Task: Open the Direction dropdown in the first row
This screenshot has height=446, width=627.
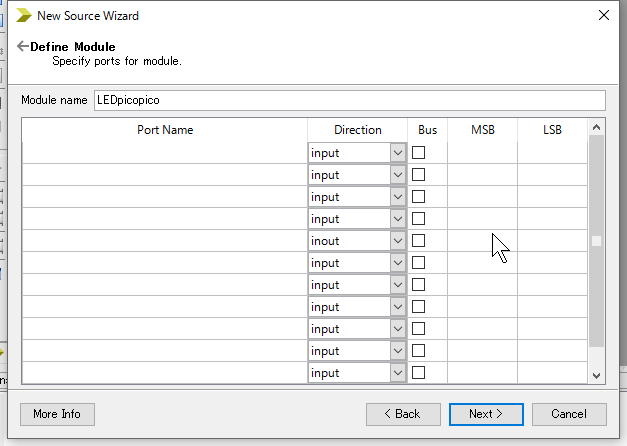Action: [398, 153]
